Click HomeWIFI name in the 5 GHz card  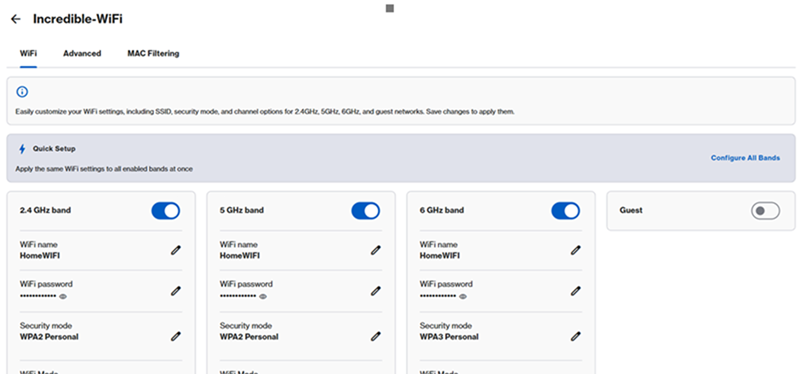240,256
